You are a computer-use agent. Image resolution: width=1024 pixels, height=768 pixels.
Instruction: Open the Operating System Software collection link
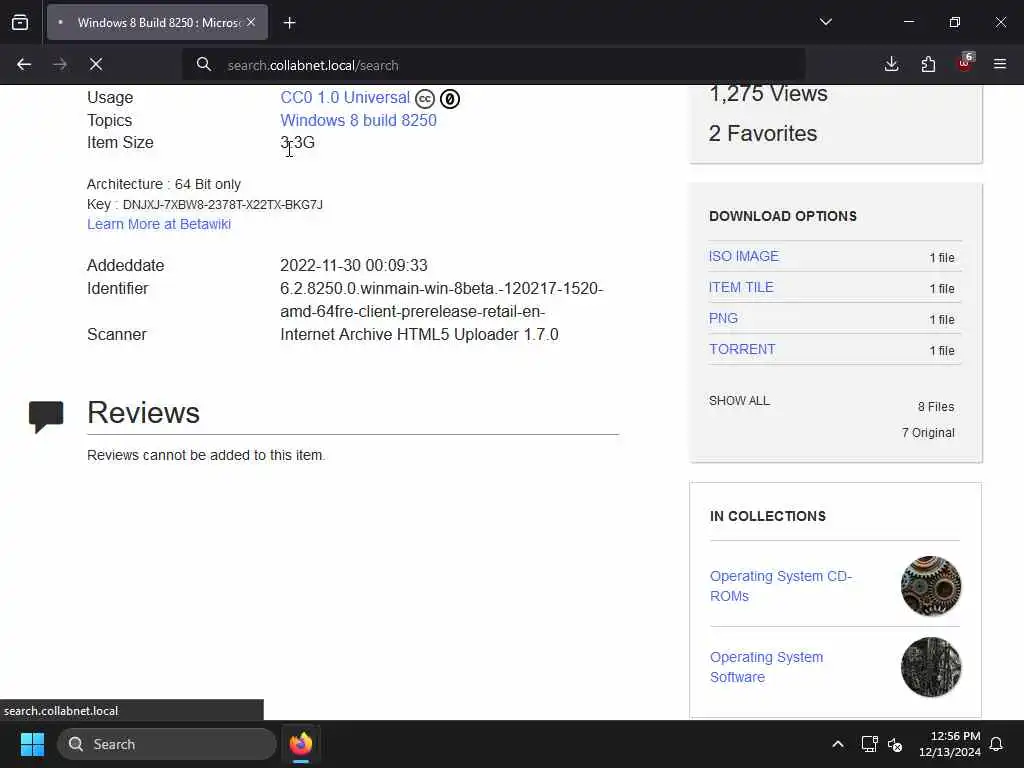766,667
